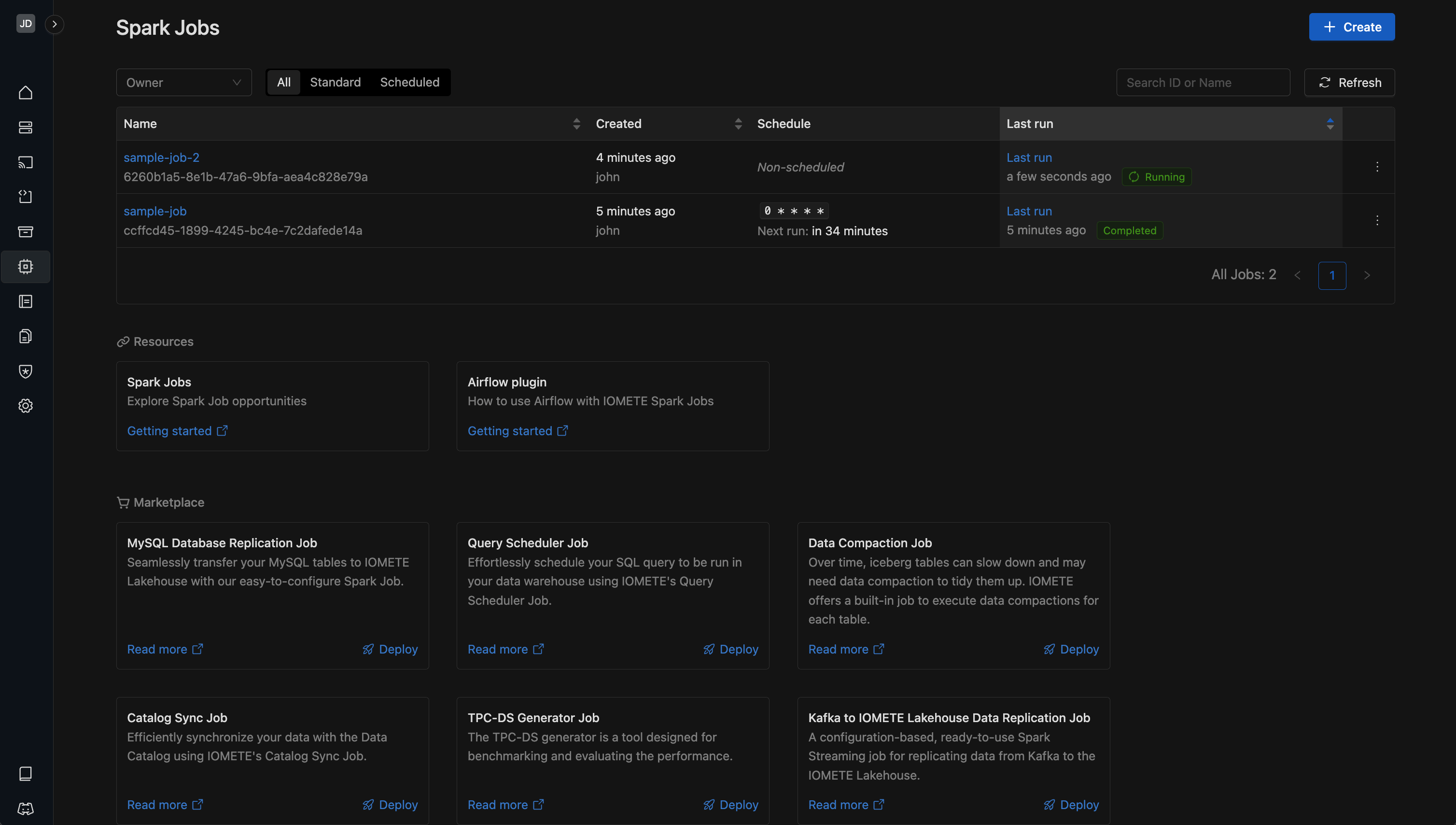Open Read more for Catalog Sync Job
Image resolution: width=1456 pixels, height=825 pixels.
point(165,805)
